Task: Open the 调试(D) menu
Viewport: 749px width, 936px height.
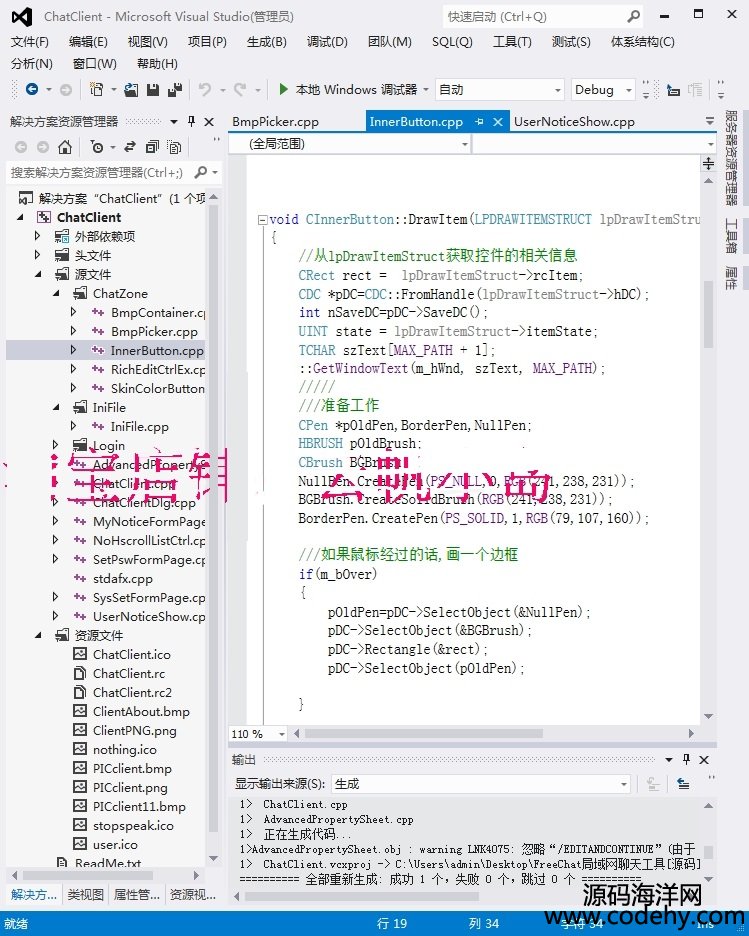Action: click(x=327, y=42)
